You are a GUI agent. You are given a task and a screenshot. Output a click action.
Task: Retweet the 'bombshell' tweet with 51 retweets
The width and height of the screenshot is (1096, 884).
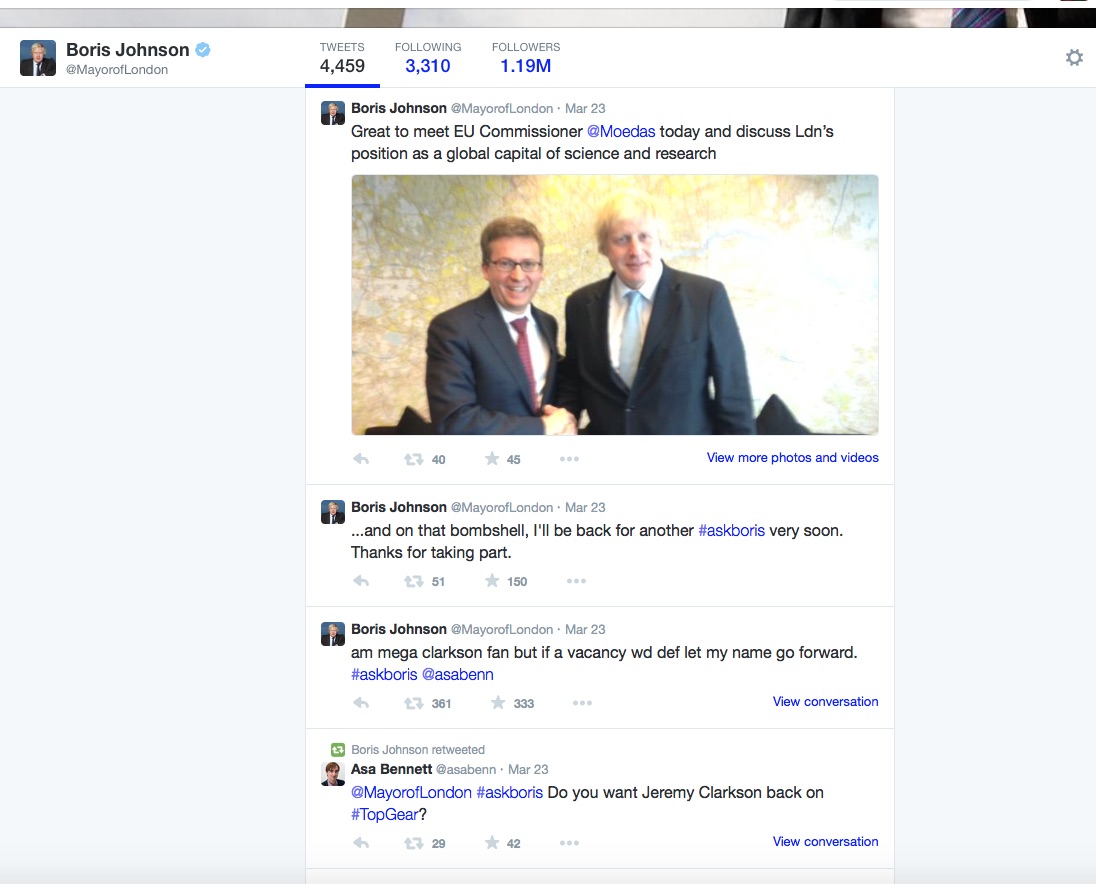coord(413,581)
